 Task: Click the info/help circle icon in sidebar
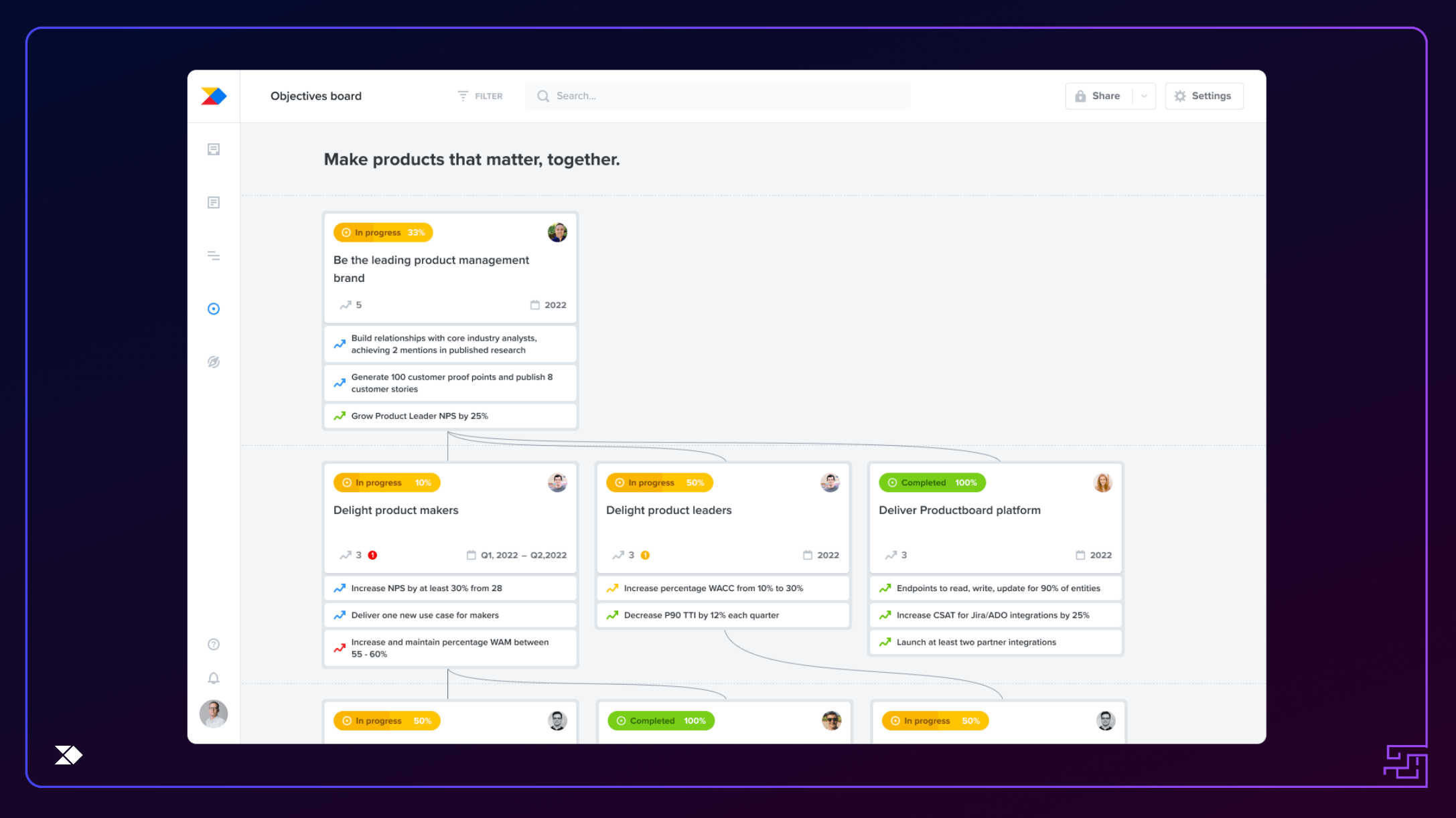(214, 644)
